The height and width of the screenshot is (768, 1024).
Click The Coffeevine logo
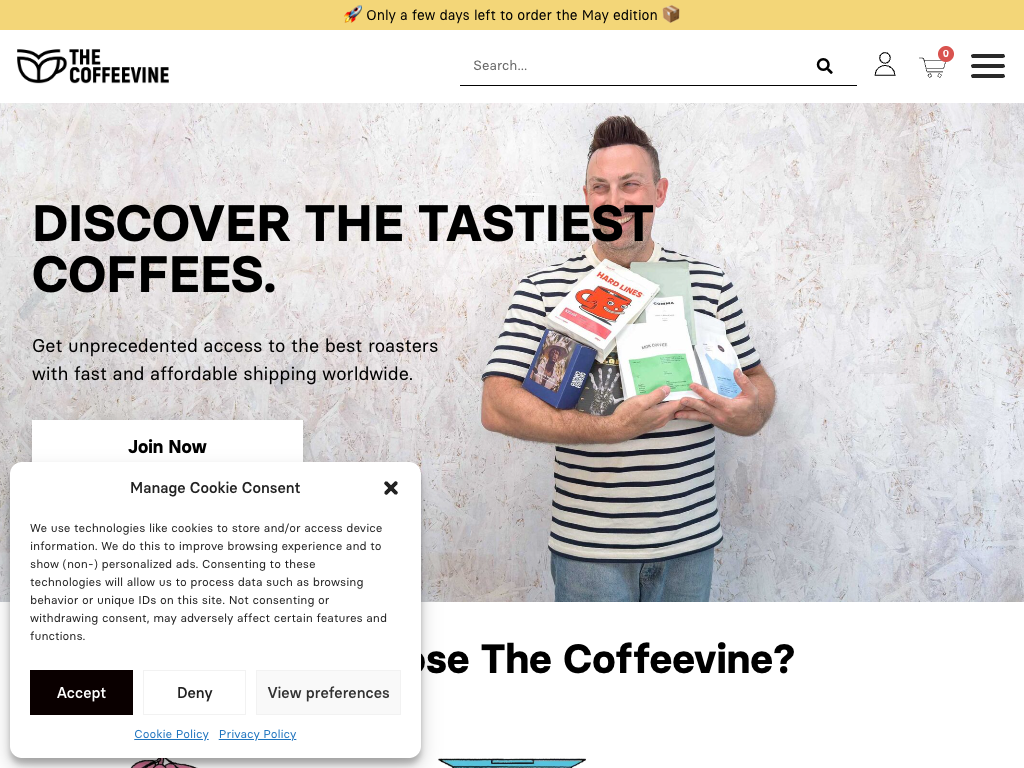(x=93, y=66)
